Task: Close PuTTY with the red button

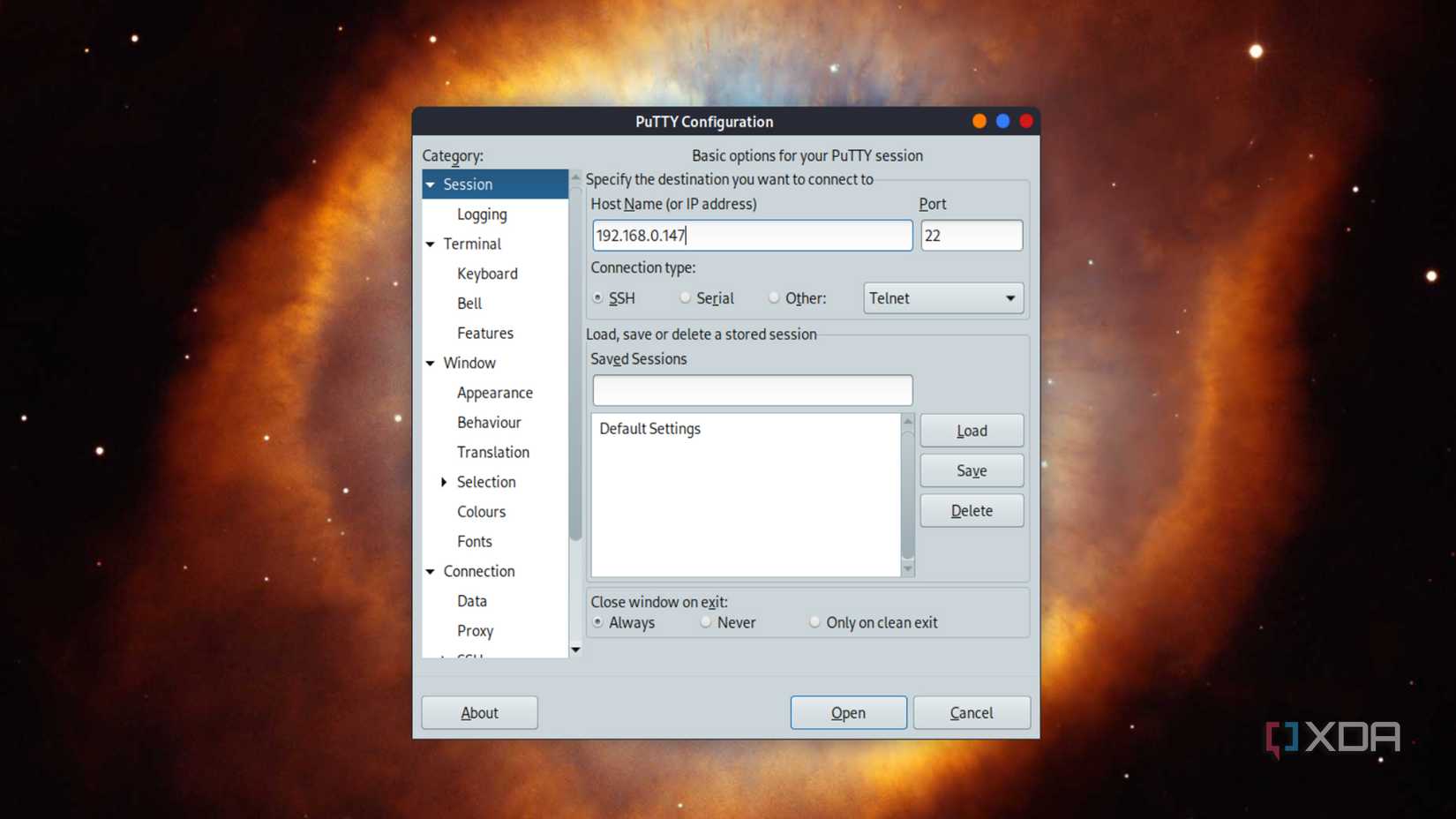Action: tap(1026, 122)
